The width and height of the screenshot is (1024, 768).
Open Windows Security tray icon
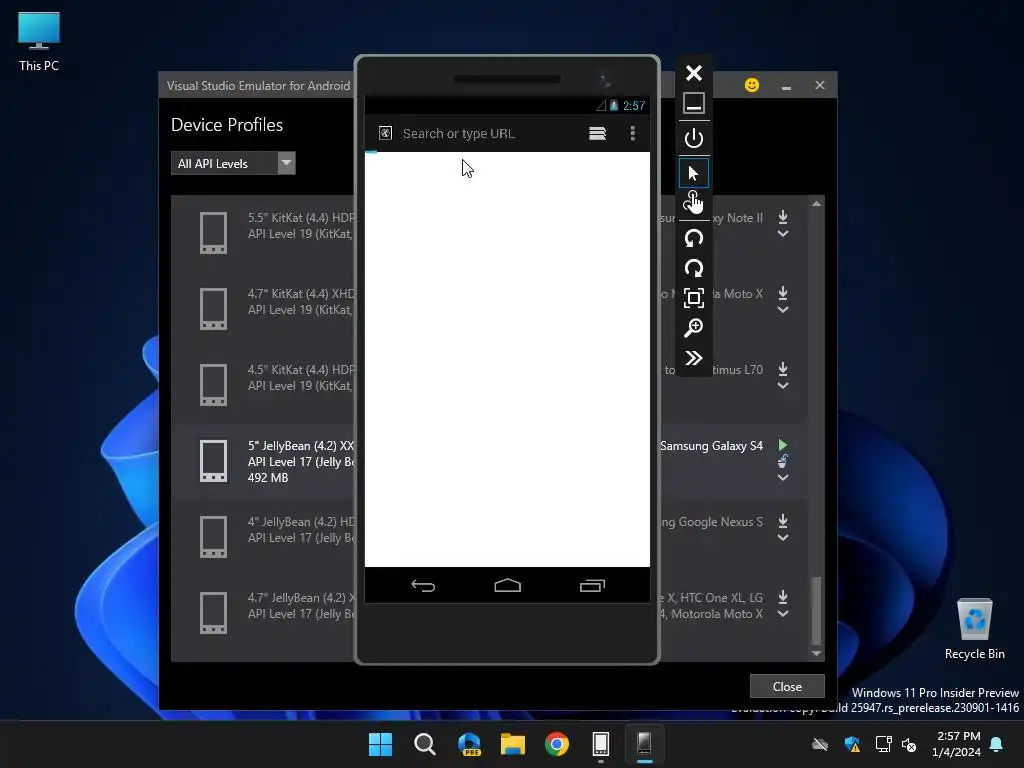852,744
